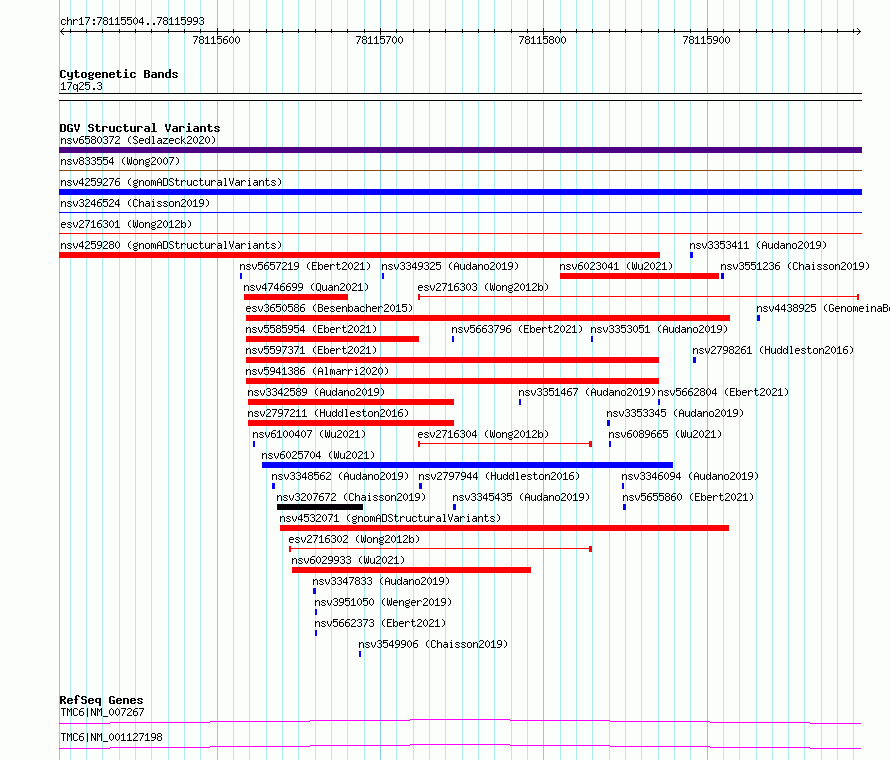Open nsv4259280 (gnomADStructuralVariants) label
890x760 pixels.
171,245
